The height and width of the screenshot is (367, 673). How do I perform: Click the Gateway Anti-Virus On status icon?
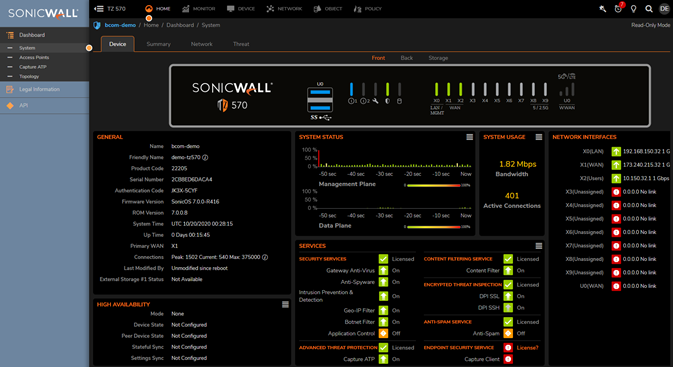click(x=383, y=270)
